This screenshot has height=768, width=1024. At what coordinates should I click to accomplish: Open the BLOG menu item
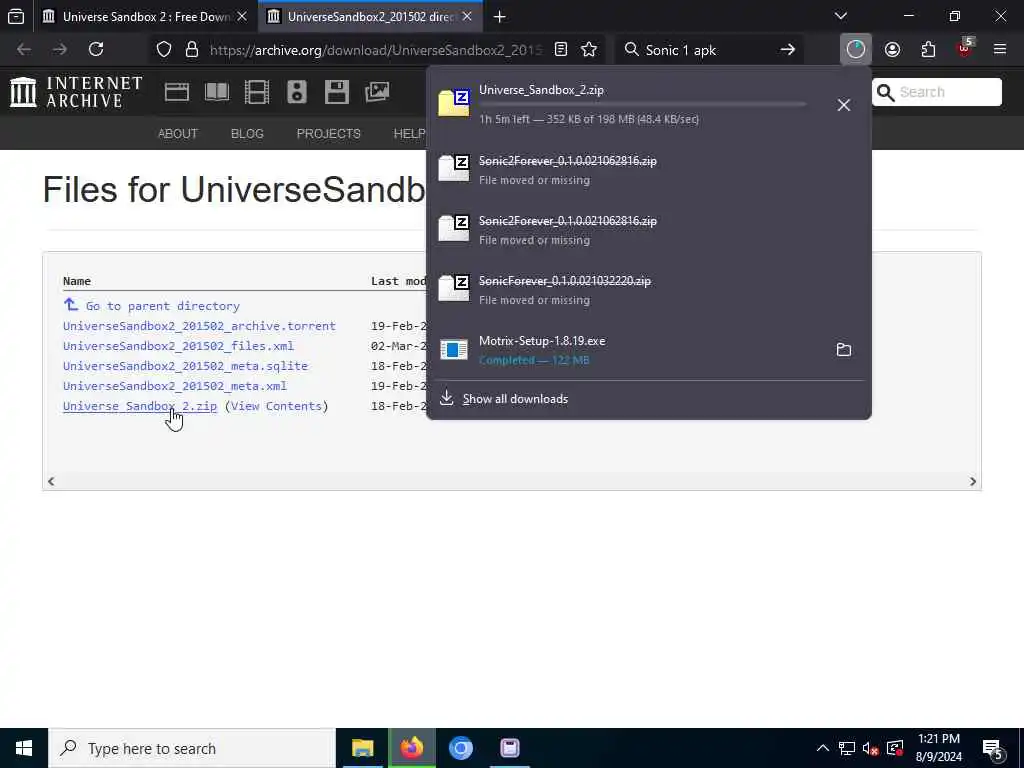247,133
